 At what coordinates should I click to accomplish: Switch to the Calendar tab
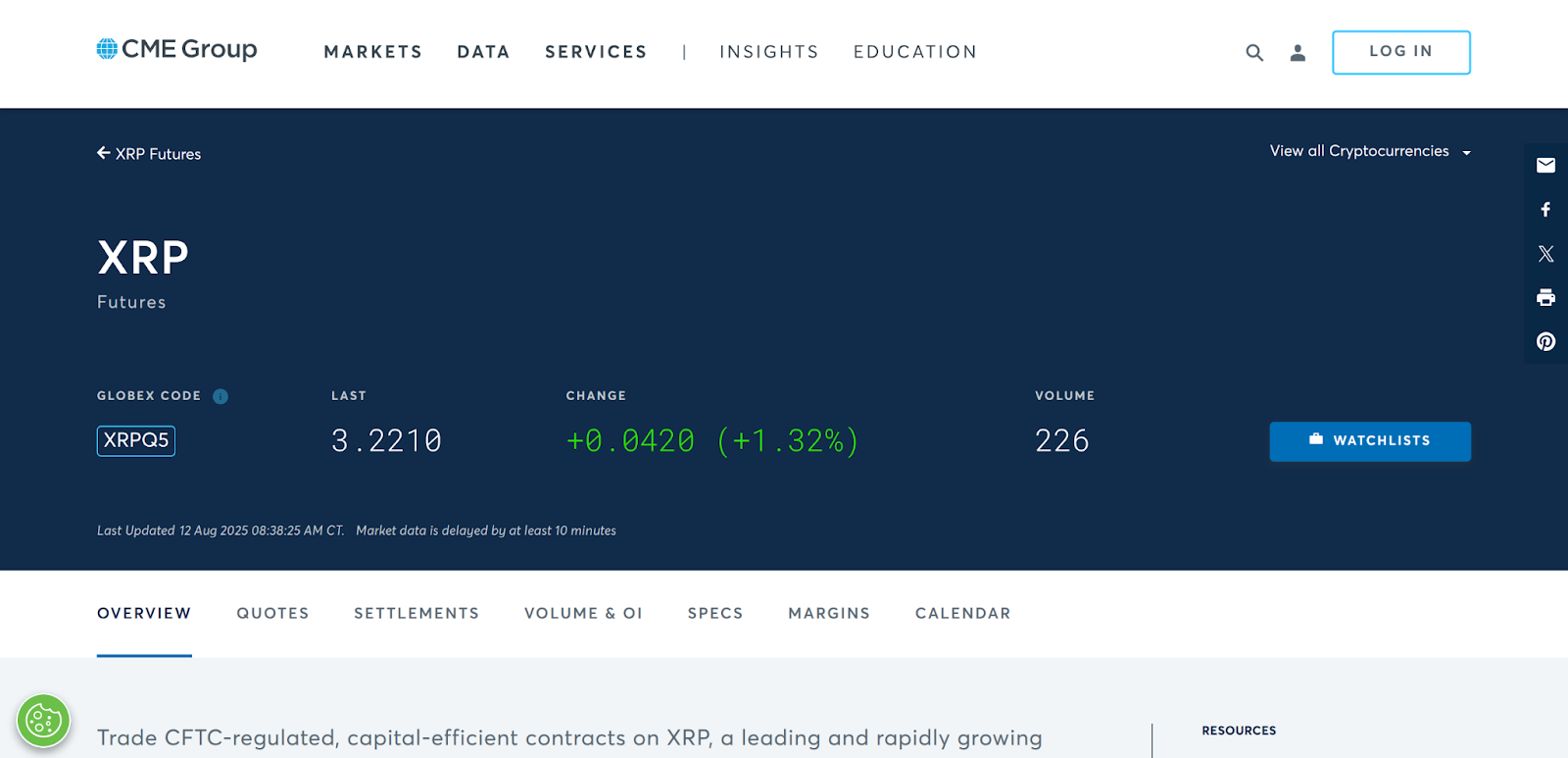click(963, 614)
